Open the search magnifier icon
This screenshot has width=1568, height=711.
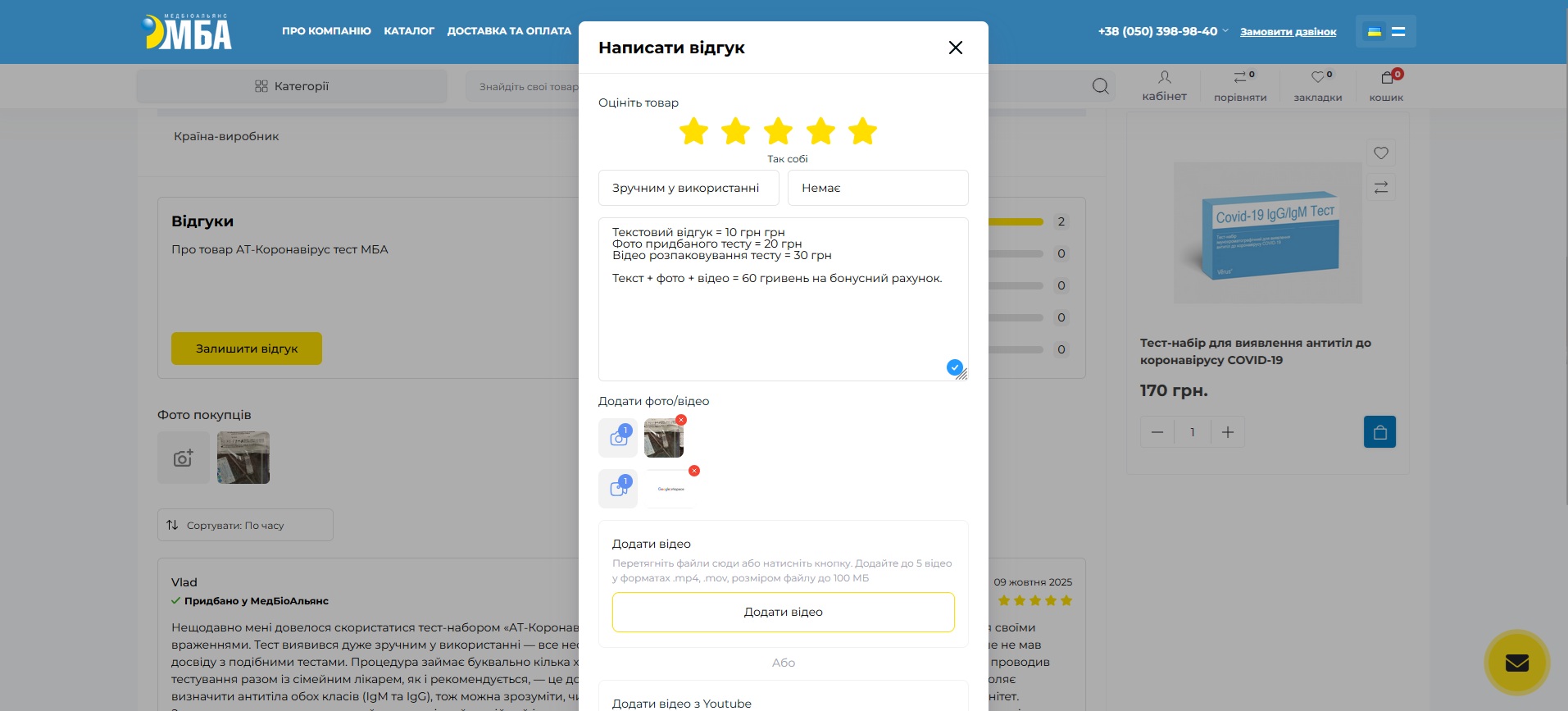[x=1100, y=86]
